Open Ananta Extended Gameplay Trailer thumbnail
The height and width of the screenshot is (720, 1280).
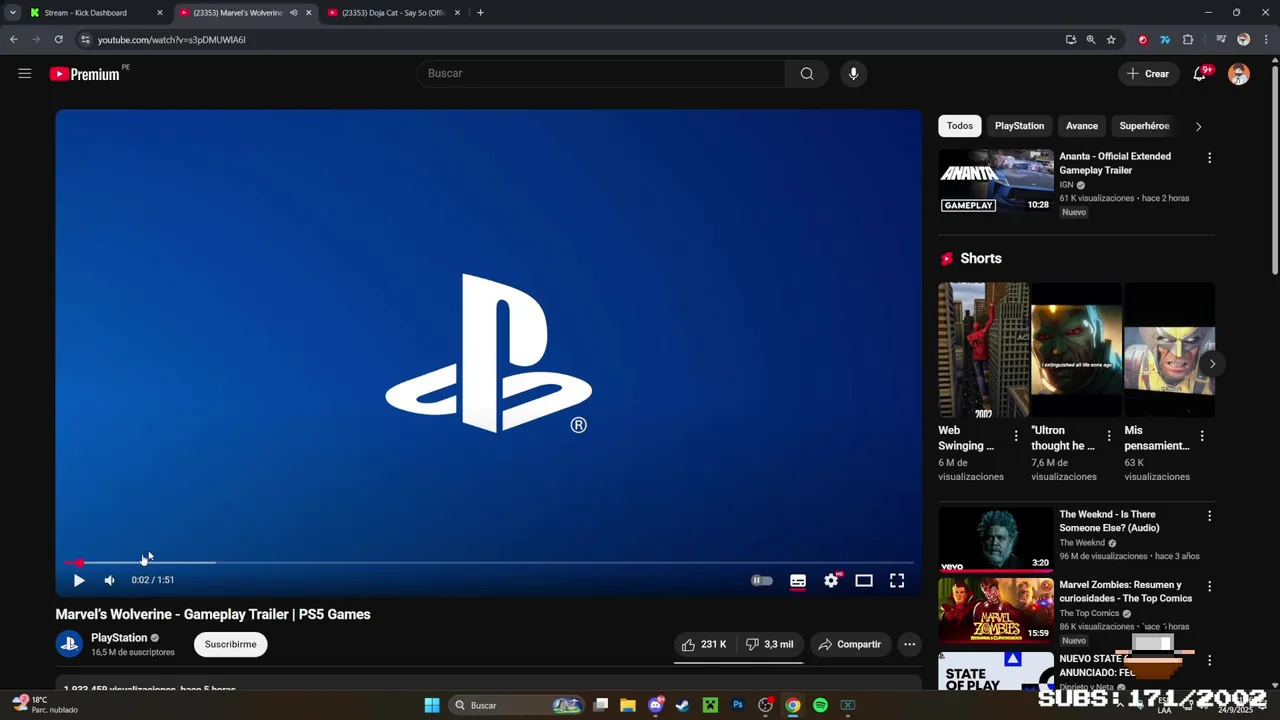(996, 181)
